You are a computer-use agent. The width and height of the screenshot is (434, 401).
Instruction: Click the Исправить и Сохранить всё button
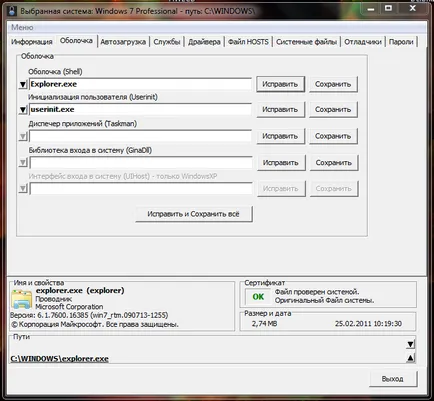[193, 214]
